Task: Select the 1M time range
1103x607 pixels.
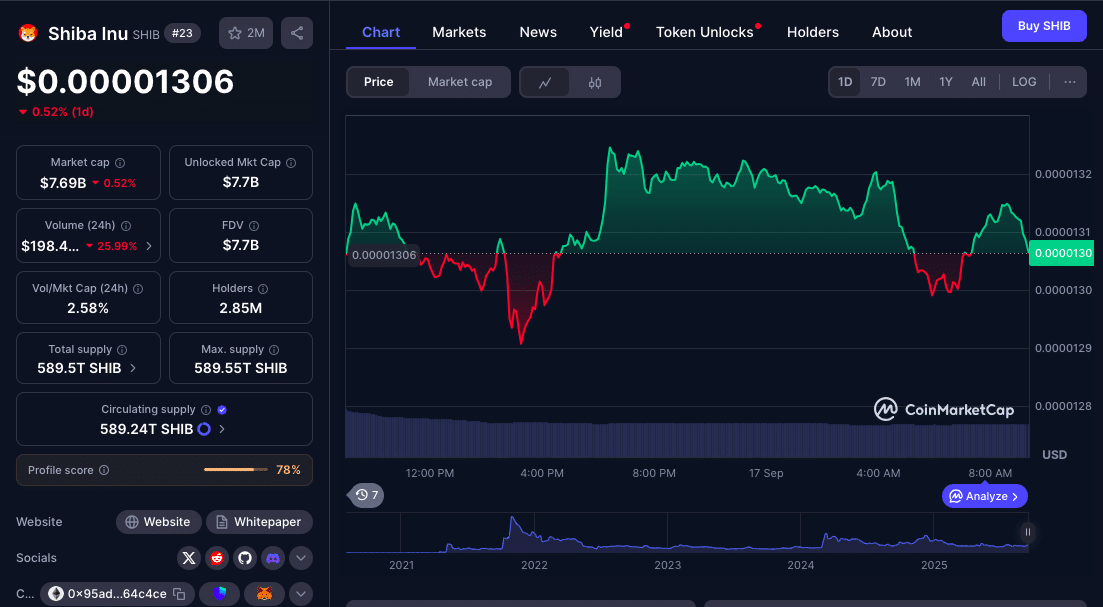Action: [912, 82]
